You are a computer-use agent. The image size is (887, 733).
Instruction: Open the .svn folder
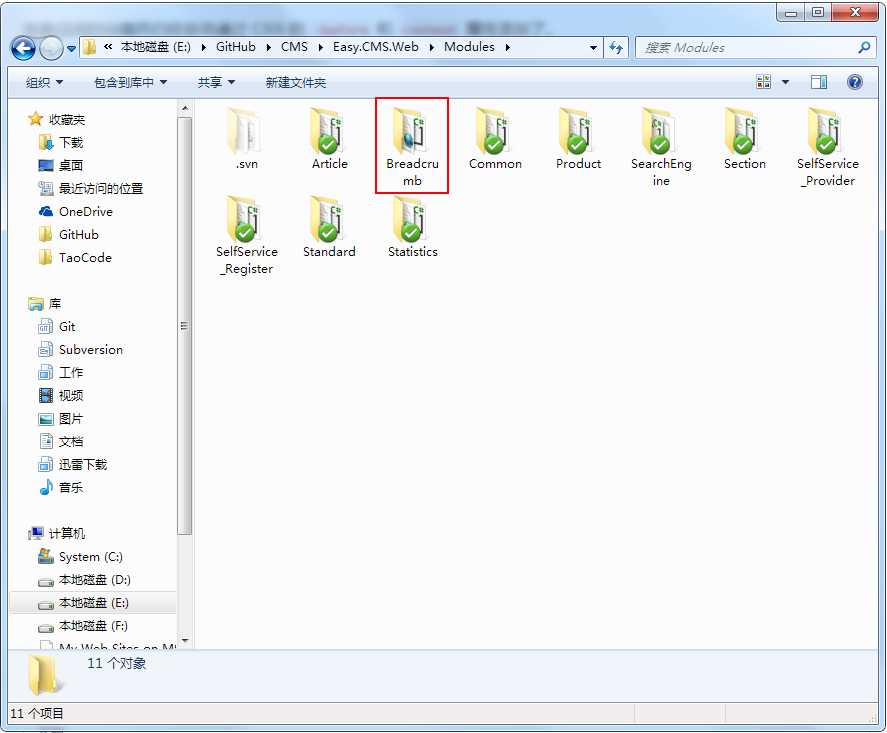point(247,139)
